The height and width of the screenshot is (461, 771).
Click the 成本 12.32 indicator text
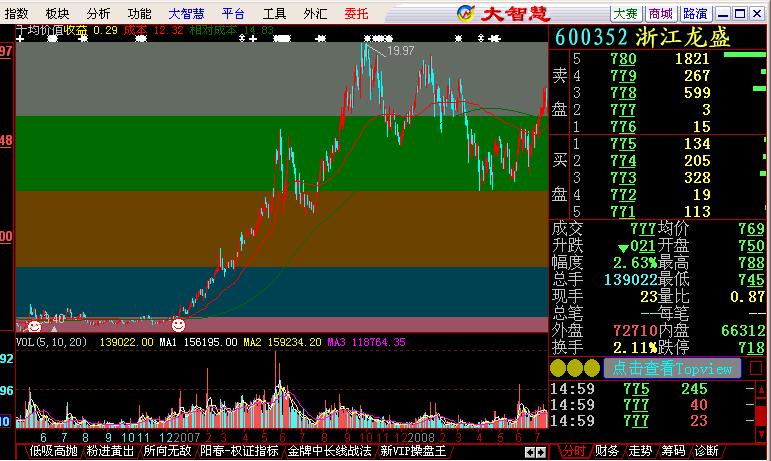click(x=153, y=30)
